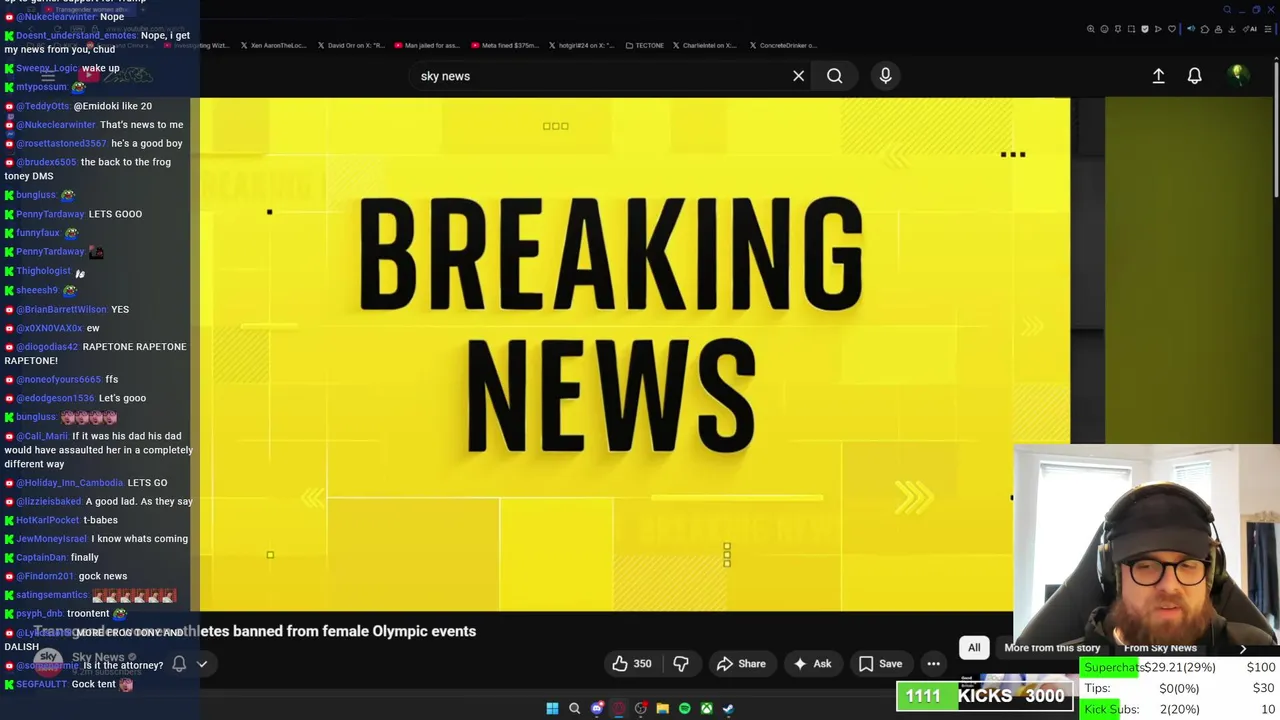This screenshot has width=1280, height=720.
Task: Open Spotify from the taskbar
Action: pyautogui.click(x=684, y=708)
